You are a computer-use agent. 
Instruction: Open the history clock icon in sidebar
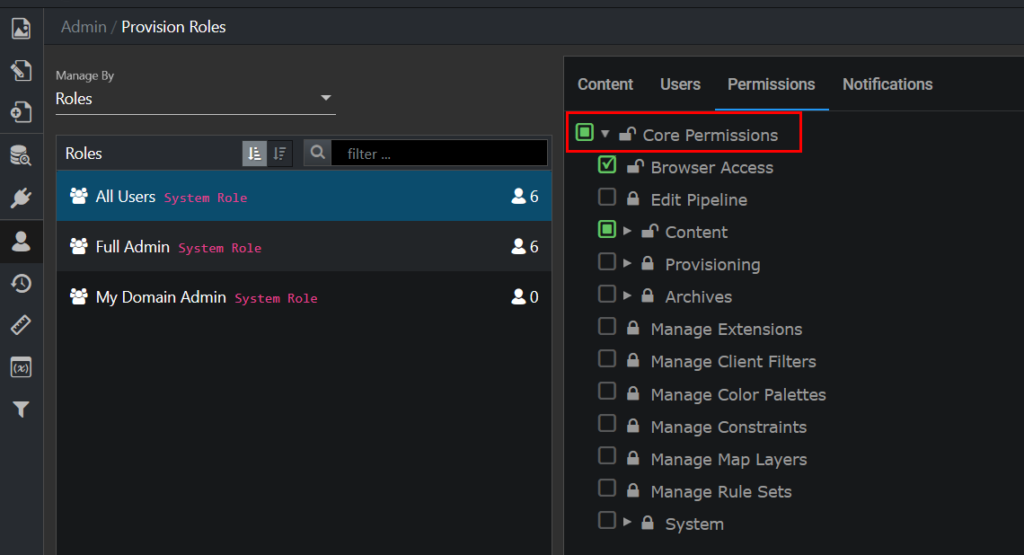click(21, 283)
